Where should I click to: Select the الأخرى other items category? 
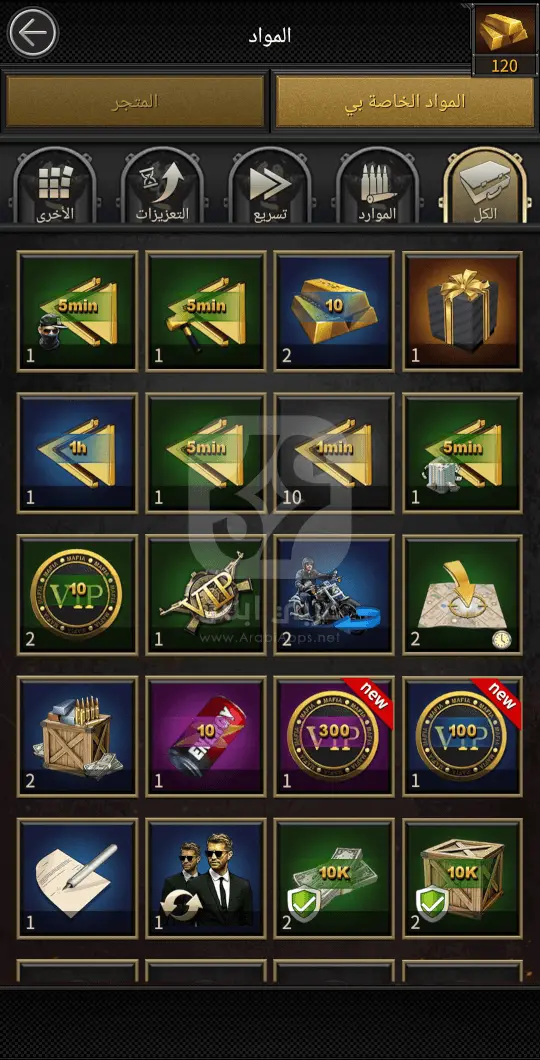(x=55, y=187)
